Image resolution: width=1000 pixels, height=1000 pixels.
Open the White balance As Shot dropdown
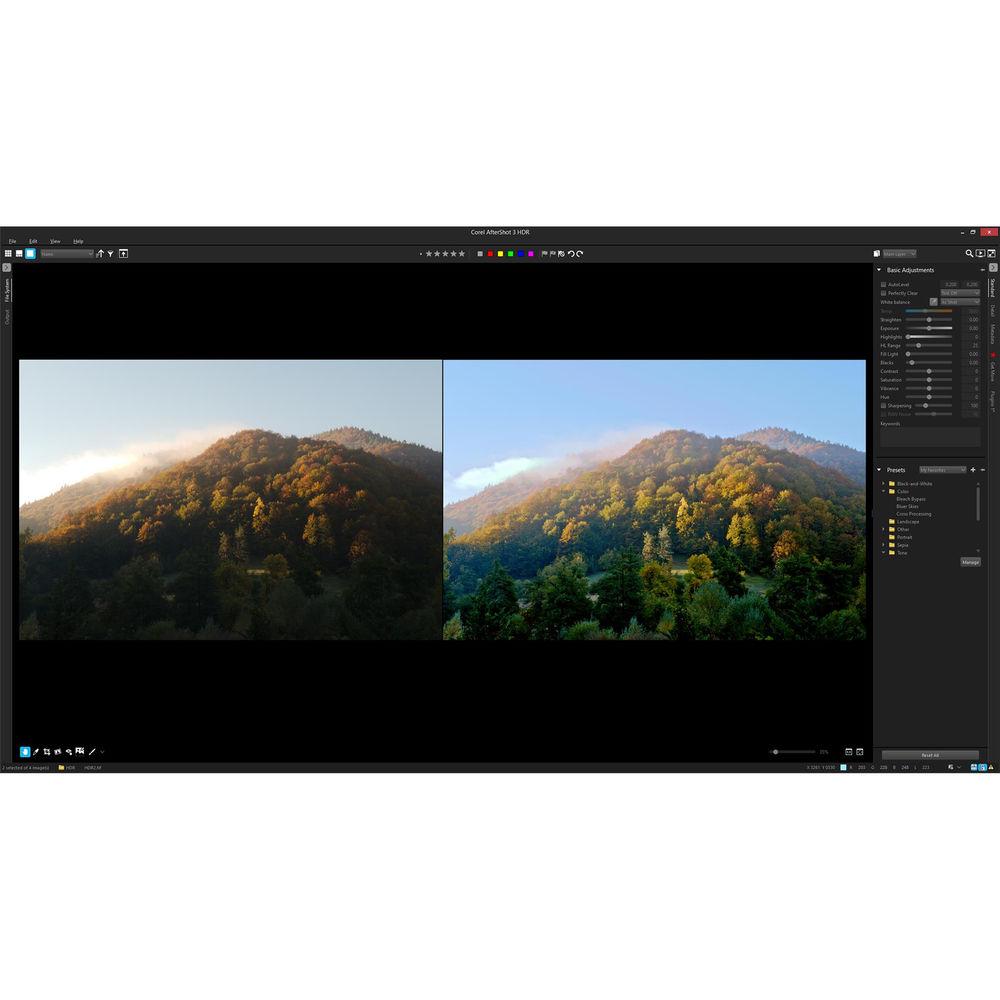point(960,302)
